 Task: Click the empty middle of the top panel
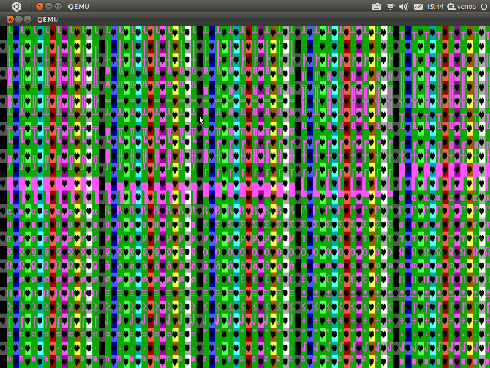click(230, 7)
